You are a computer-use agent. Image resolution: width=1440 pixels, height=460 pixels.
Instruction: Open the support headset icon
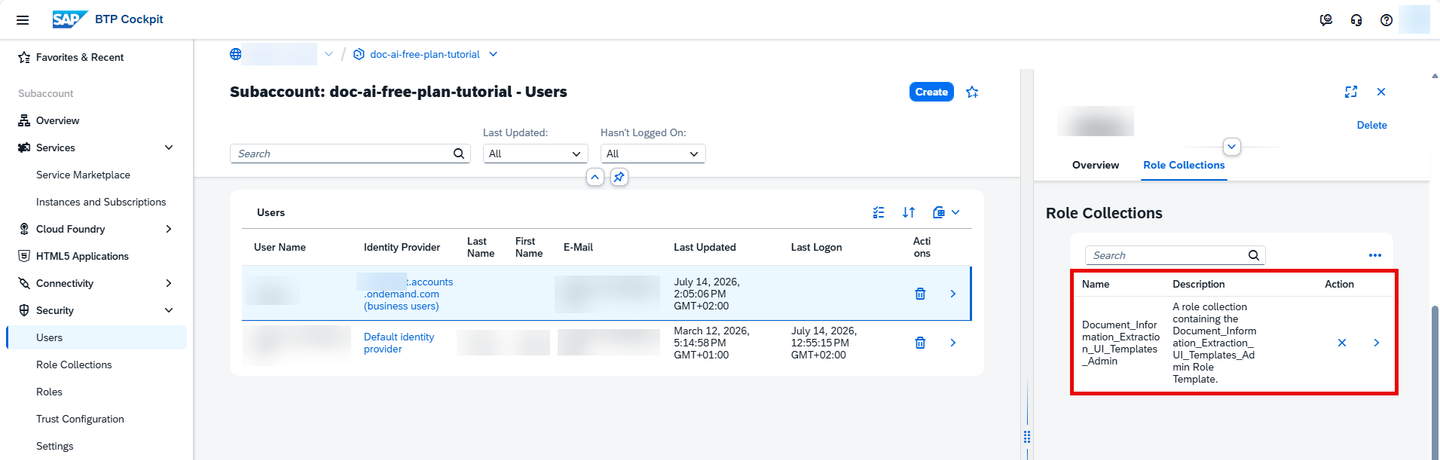(x=1356, y=20)
